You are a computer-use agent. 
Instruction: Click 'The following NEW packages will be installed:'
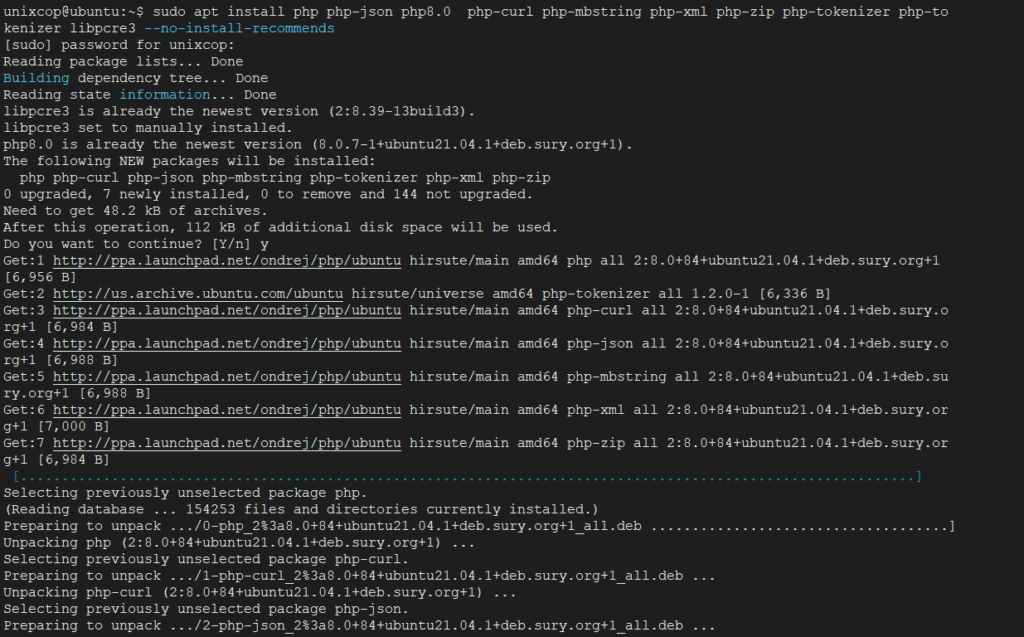tap(189, 161)
